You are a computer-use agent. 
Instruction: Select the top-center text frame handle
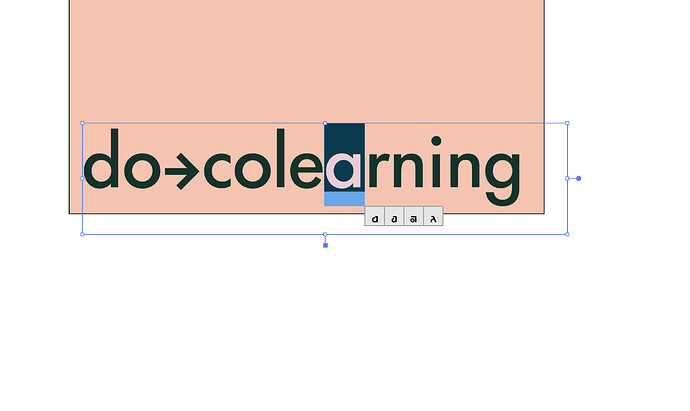325,123
